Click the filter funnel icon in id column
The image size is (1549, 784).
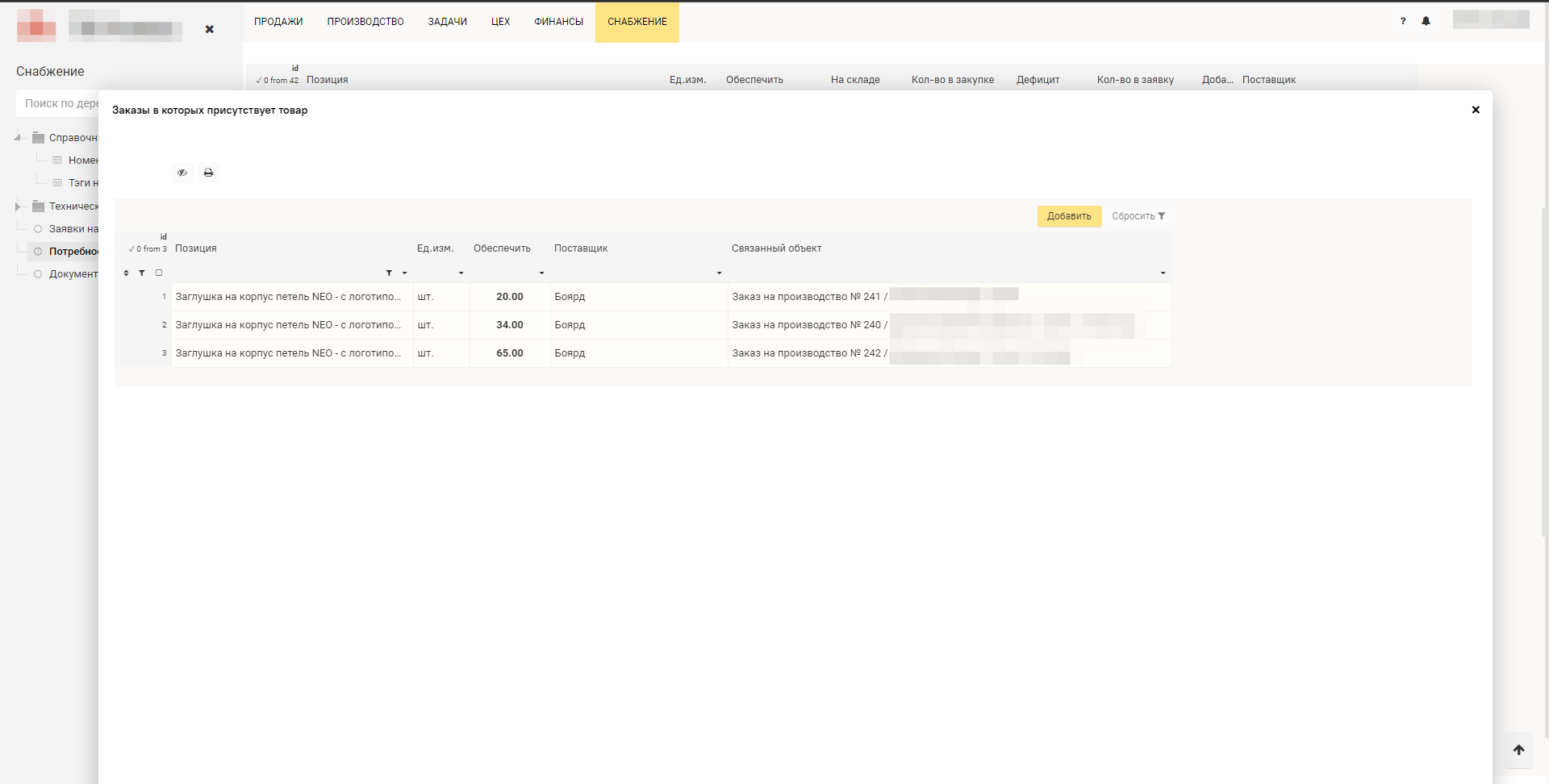(x=142, y=273)
